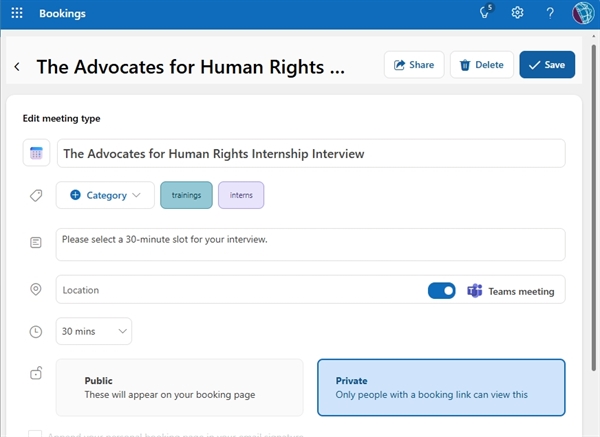Image resolution: width=600 pixels, height=437 pixels.
Task: Click the interns category tag
Action: pyautogui.click(x=241, y=195)
